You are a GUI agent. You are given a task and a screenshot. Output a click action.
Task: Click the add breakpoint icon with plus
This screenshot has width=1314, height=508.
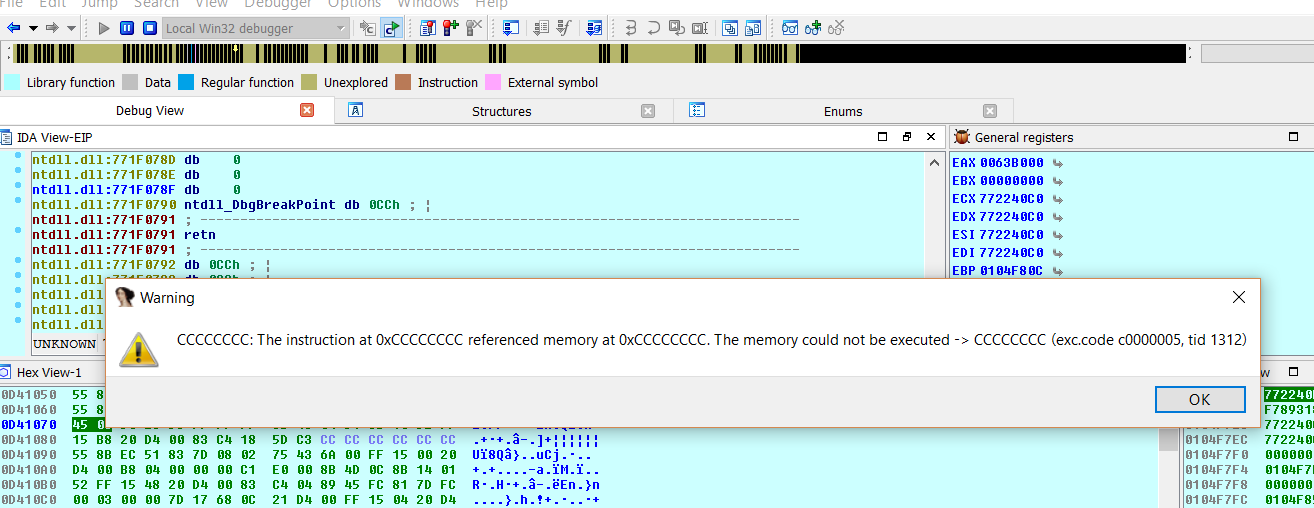tap(451, 28)
